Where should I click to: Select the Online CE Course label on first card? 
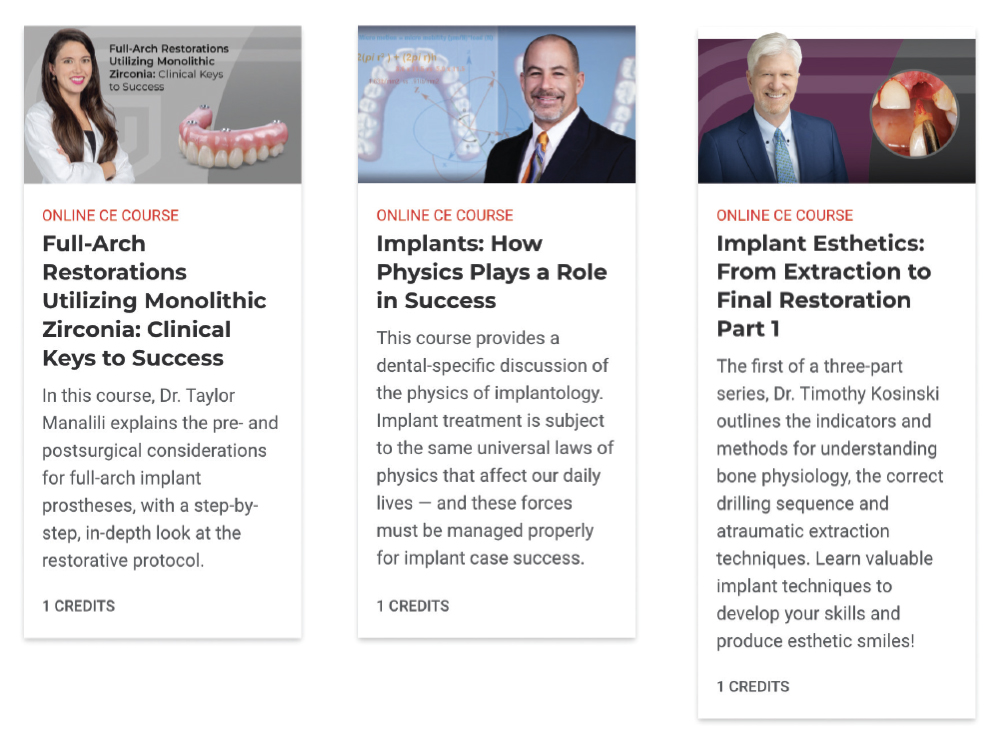[x=110, y=216]
